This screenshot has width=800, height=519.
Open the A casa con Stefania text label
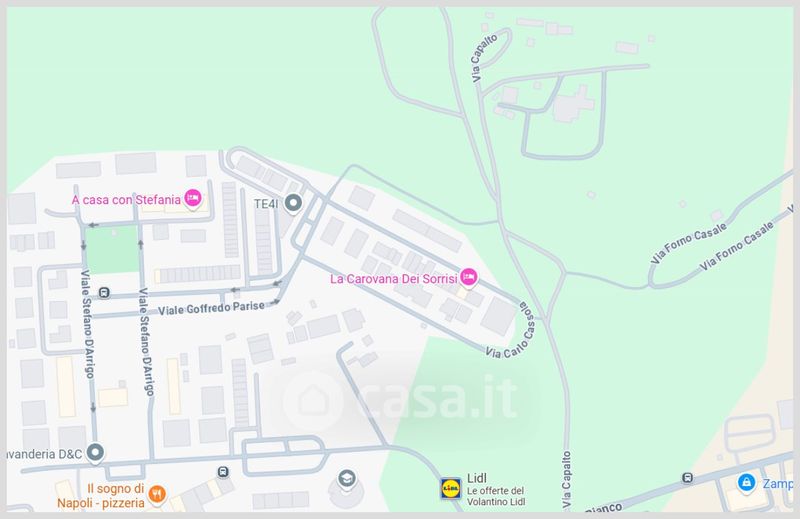pyautogui.click(x=126, y=200)
